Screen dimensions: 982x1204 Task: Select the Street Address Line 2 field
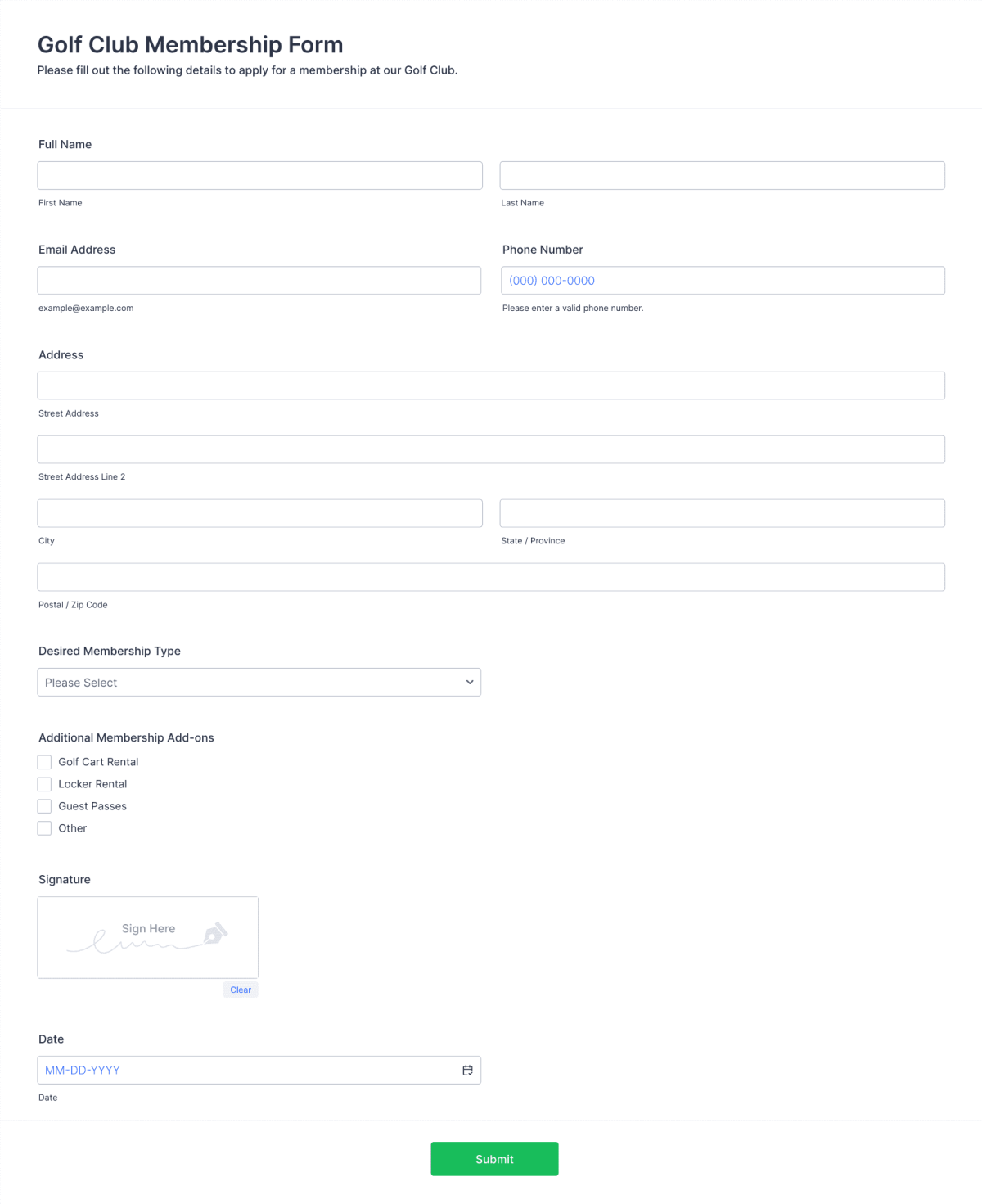pyautogui.click(x=491, y=449)
